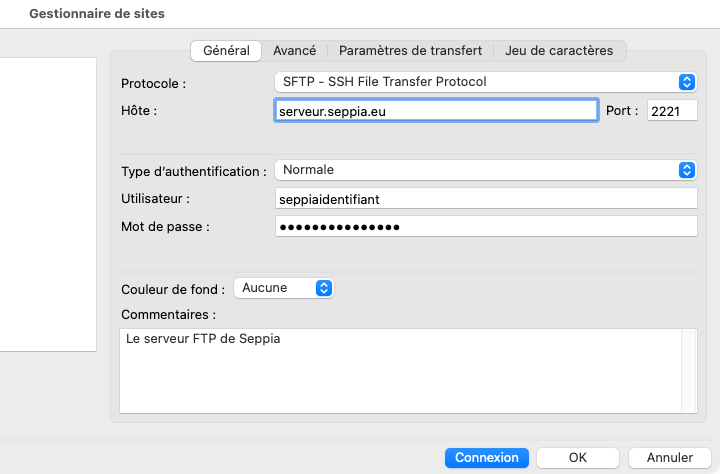Click into the Mot de passe field
The height and width of the screenshot is (474, 720).
click(485, 227)
